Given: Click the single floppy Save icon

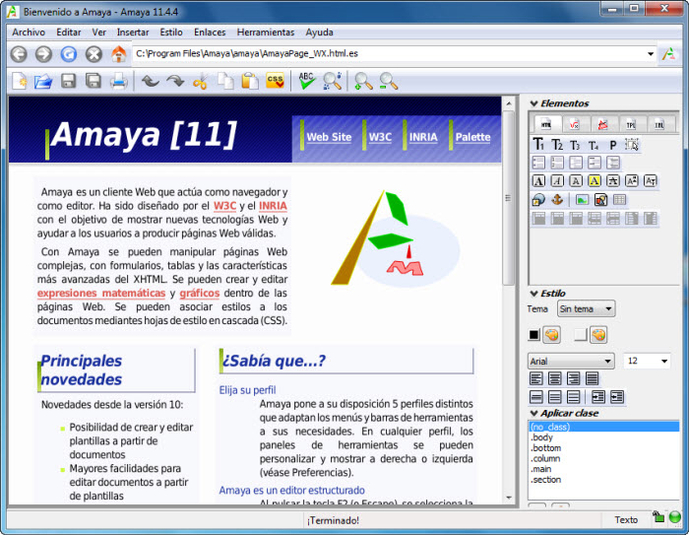Looking at the screenshot, I should pos(69,81).
